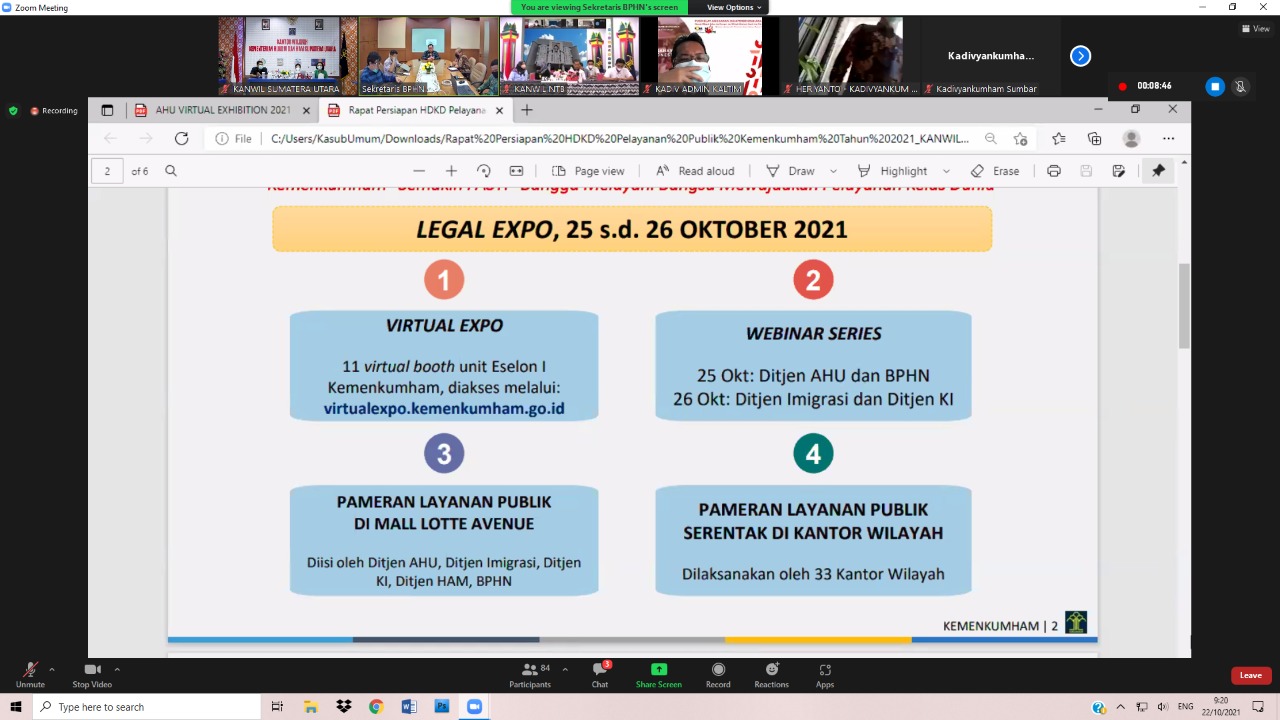The image size is (1280, 720).
Task: Zoom out the PDF
Action: coord(419,171)
